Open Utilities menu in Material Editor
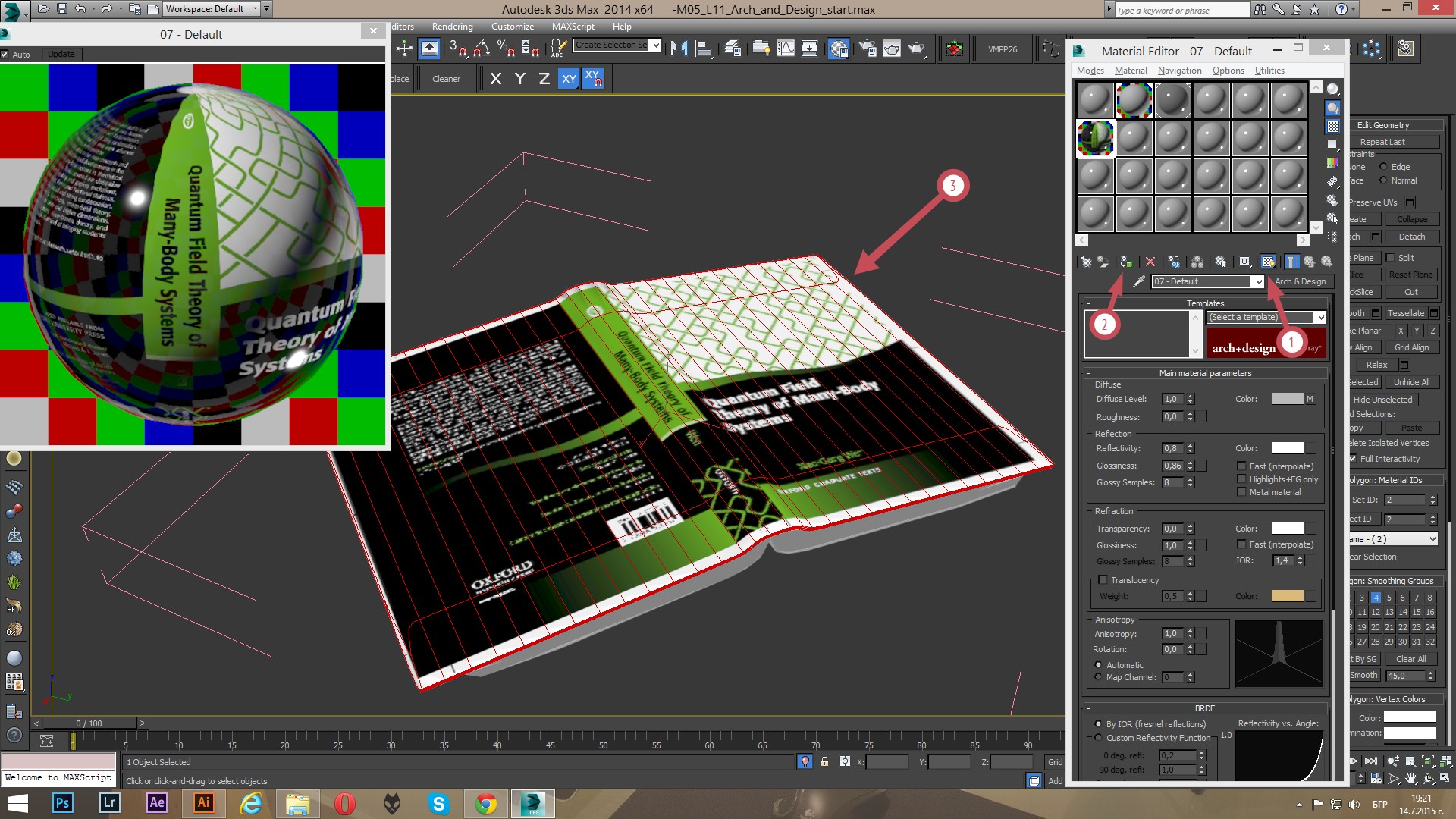Image resolution: width=1456 pixels, height=819 pixels. 1269,71
